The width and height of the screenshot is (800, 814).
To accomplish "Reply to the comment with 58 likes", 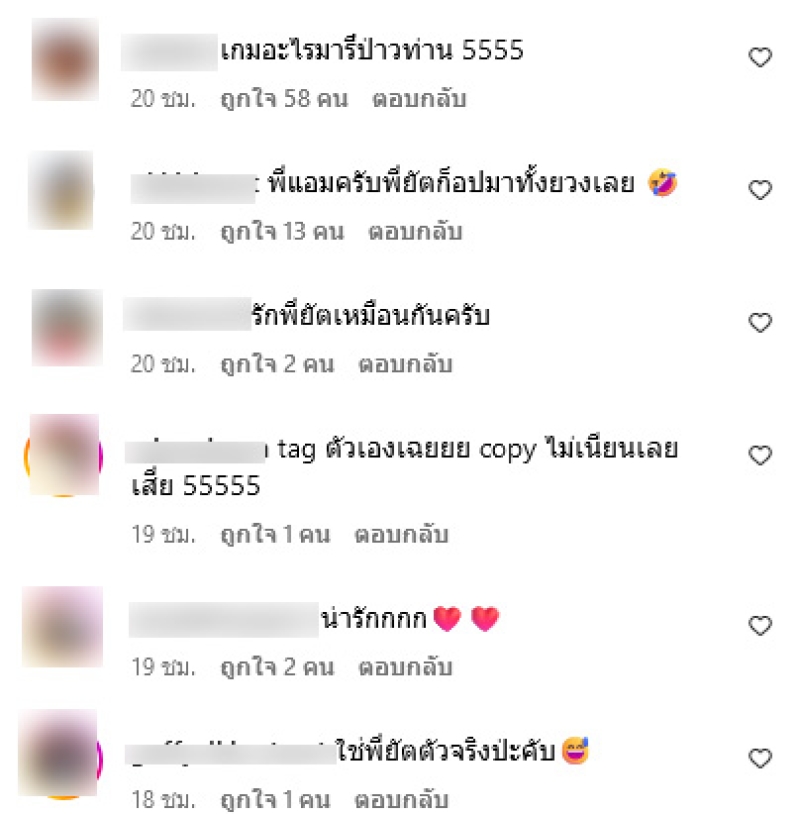I will [419, 99].
